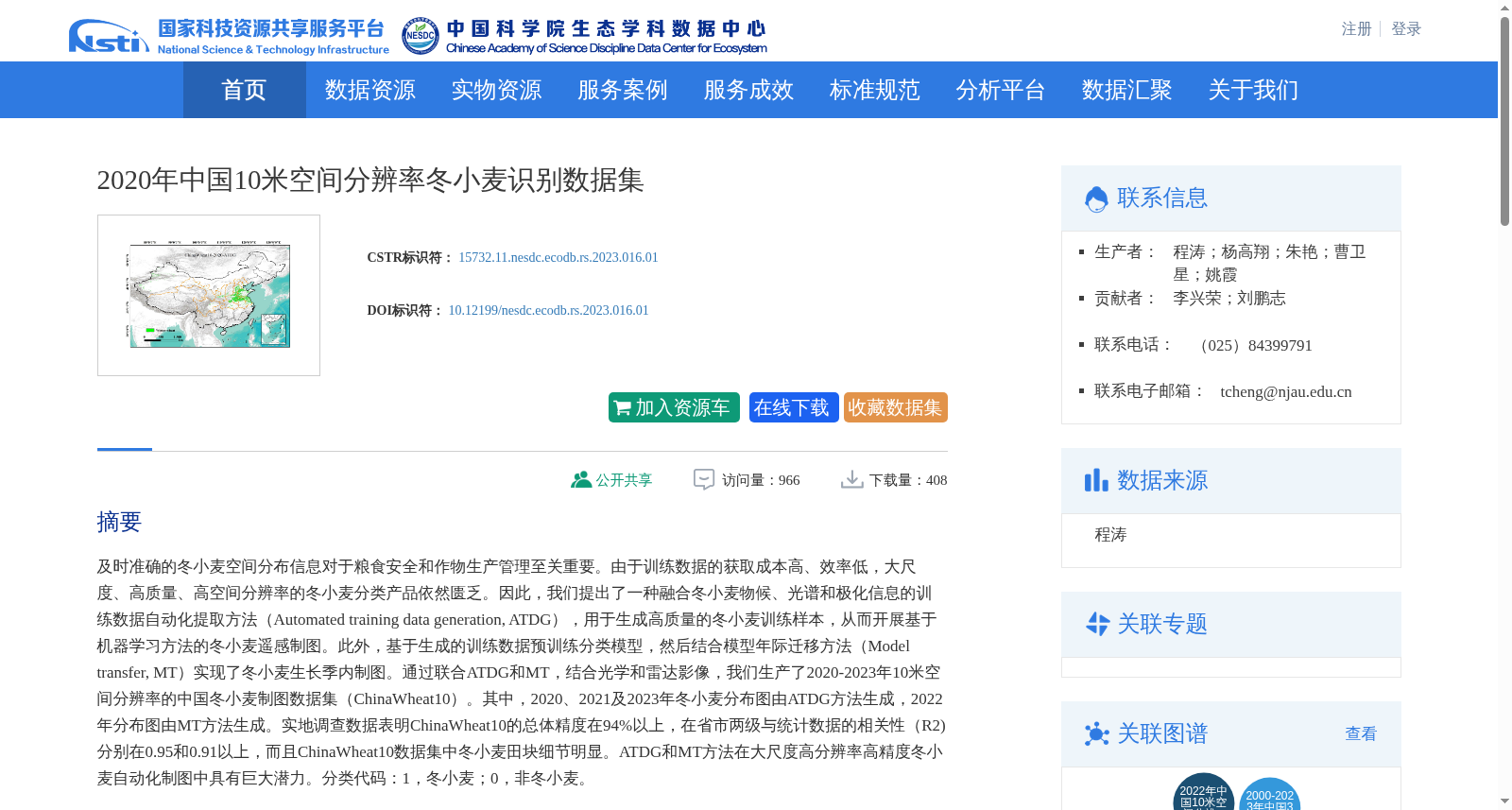Viewport: 1512px width, 810px height.
Task: Click the scrollbar down arrow
Action: pyautogui.click(x=1504, y=801)
